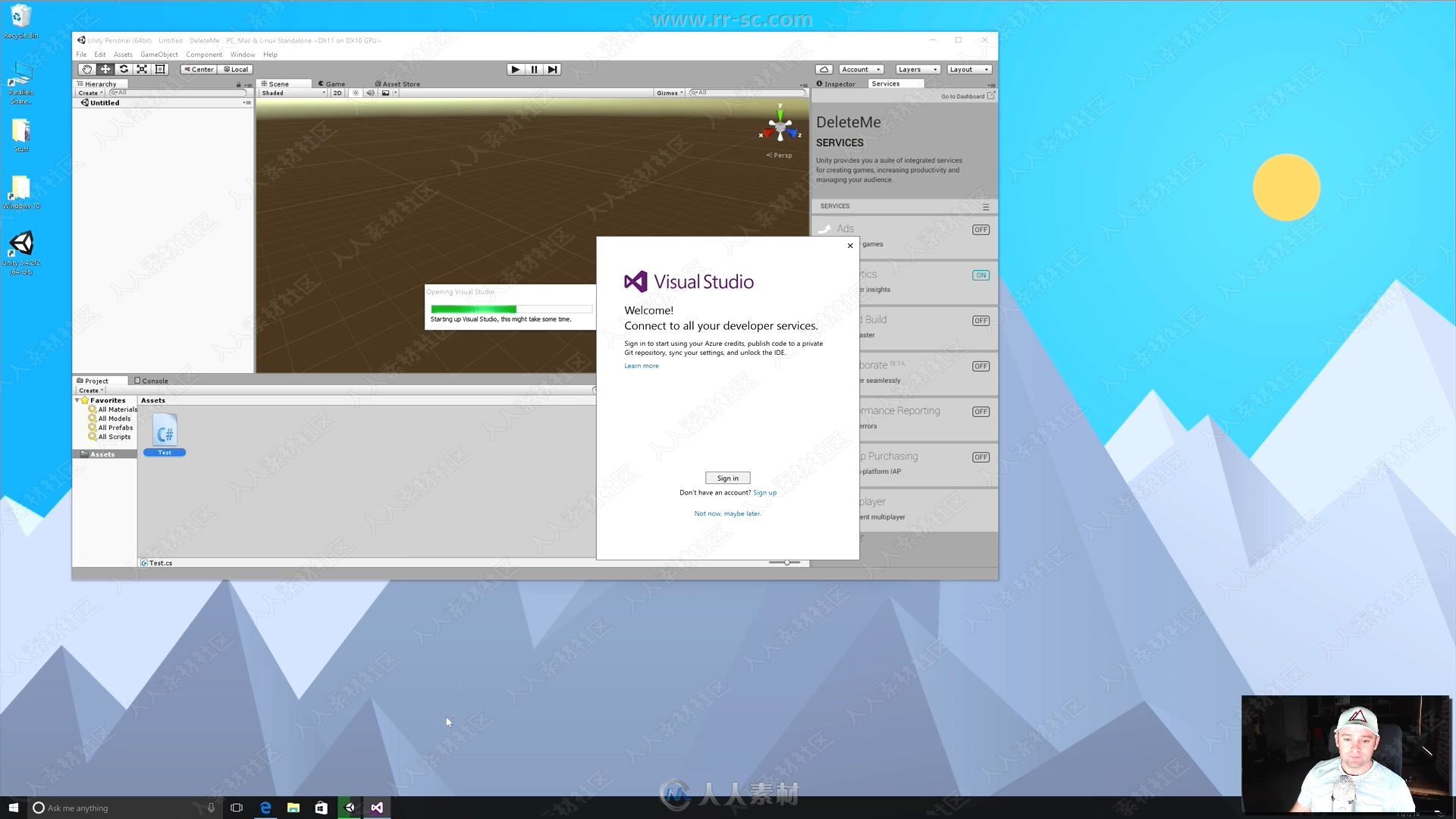Click Sign in button in Visual Studio
Screen dimensions: 1456x819
click(x=727, y=478)
